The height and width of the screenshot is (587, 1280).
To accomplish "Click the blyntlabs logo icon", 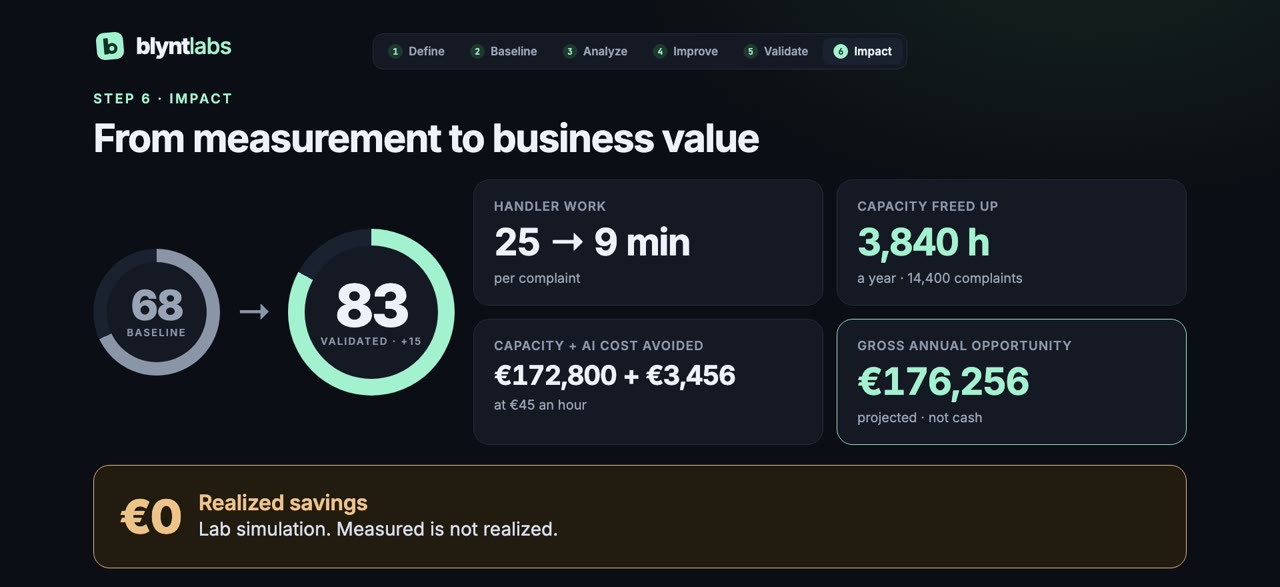I will (110, 46).
